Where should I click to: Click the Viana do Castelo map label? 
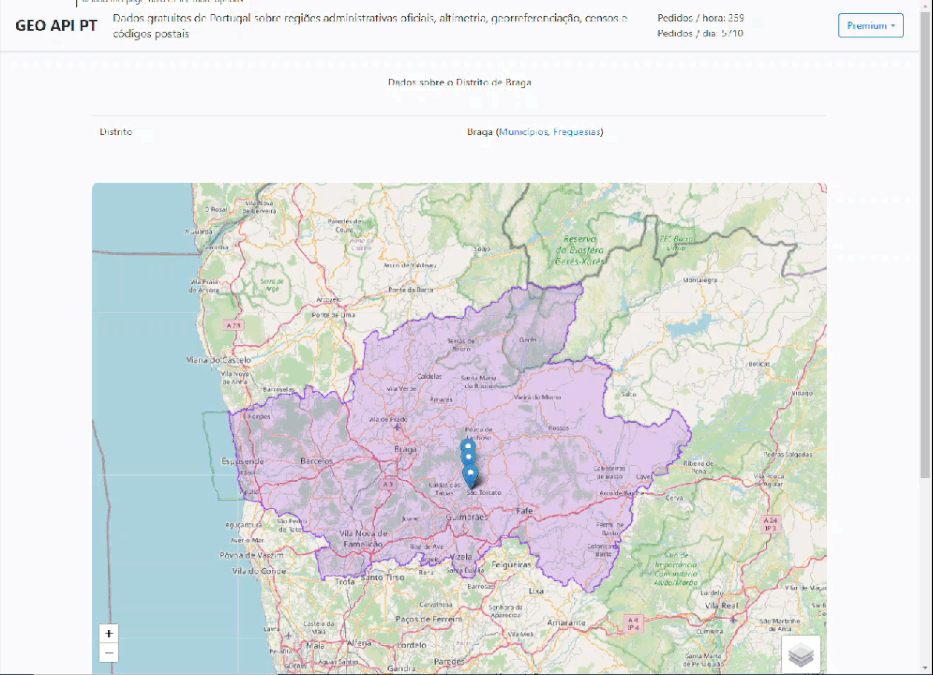point(218,360)
